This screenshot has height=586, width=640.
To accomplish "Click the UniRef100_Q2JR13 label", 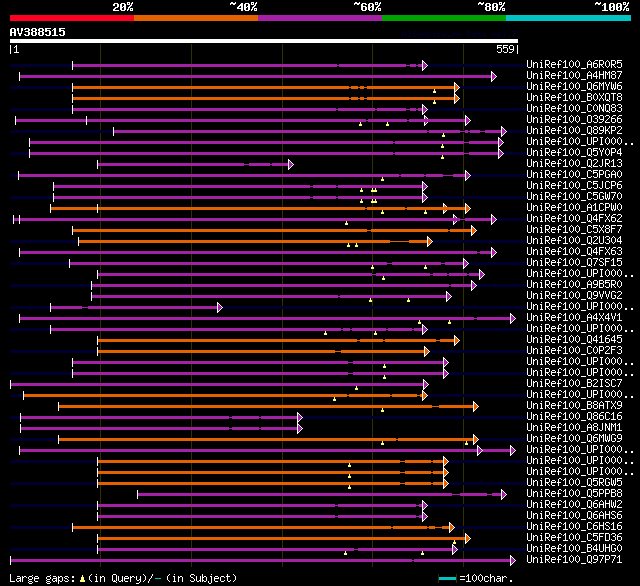I will (x=574, y=164).
